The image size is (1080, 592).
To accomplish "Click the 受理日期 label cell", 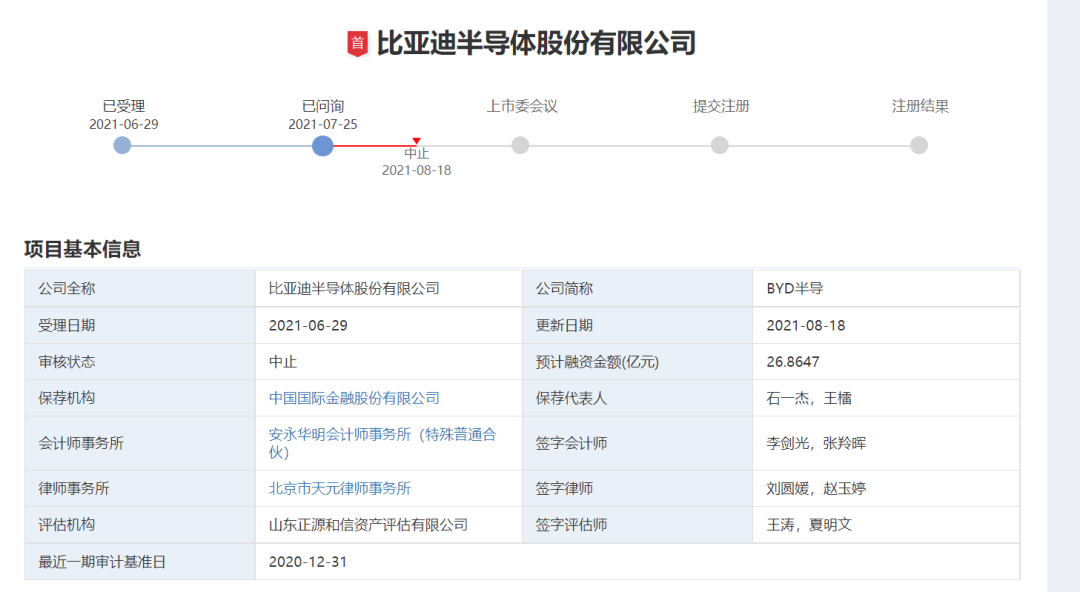I will point(140,325).
